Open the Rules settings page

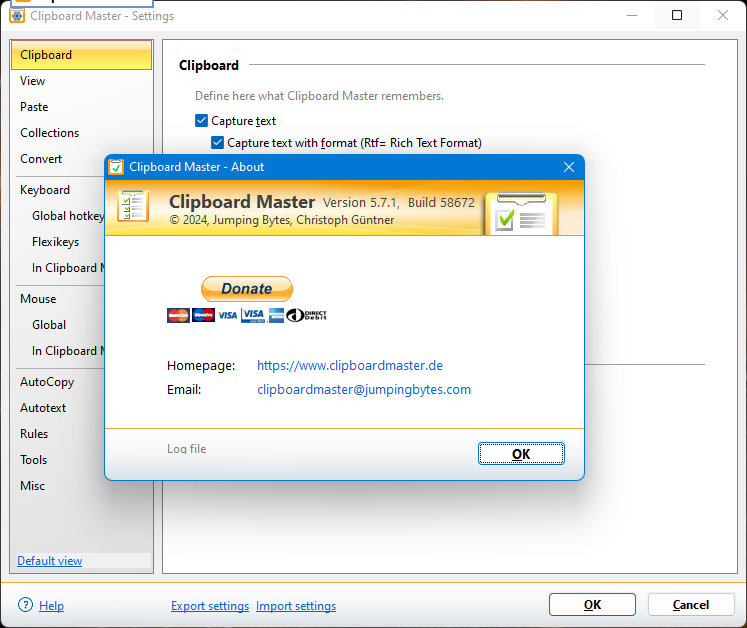tap(34, 434)
